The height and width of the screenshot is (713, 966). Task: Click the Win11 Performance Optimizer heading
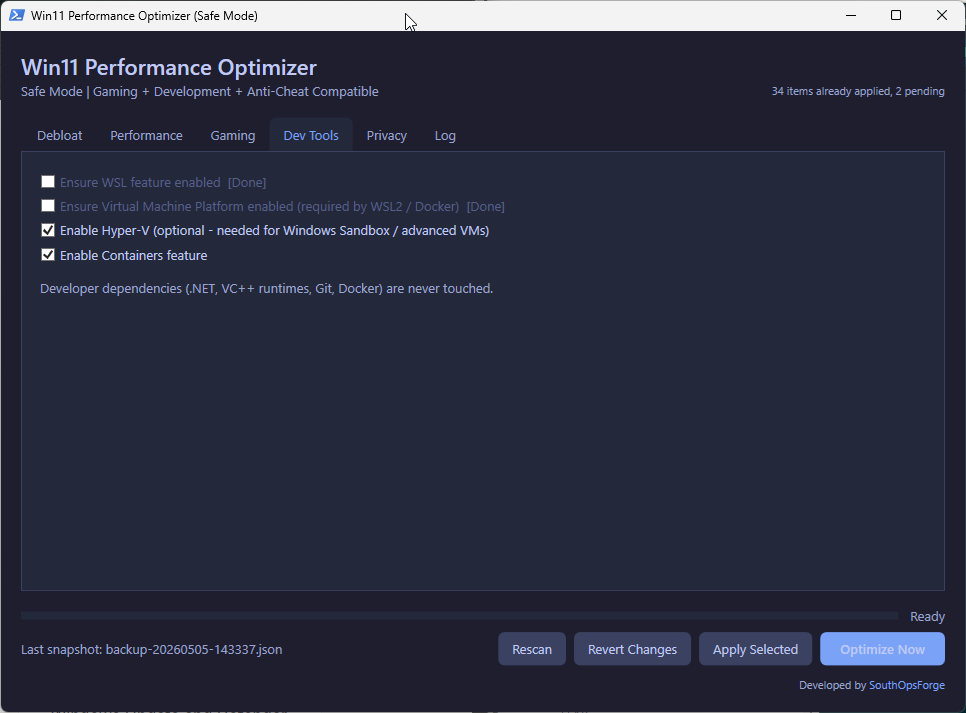(169, 67)
